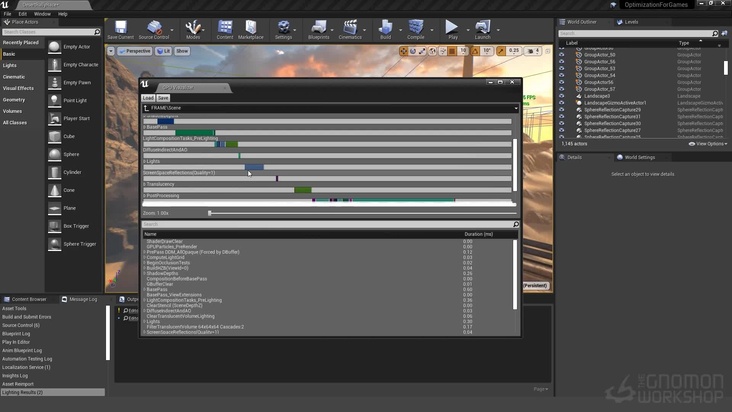Expand the Lights row in the duration list
Image resolution: width=732 pixels, height=412 pixels.
click(144, 321)
